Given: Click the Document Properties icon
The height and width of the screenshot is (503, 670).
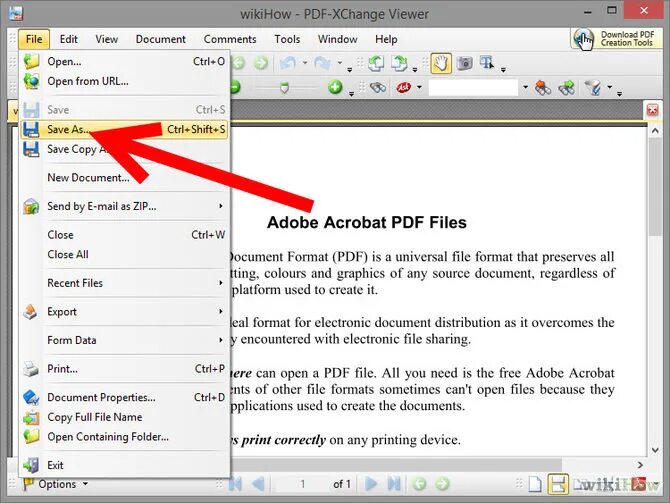Looking at the screenshot, I should 31,397.
